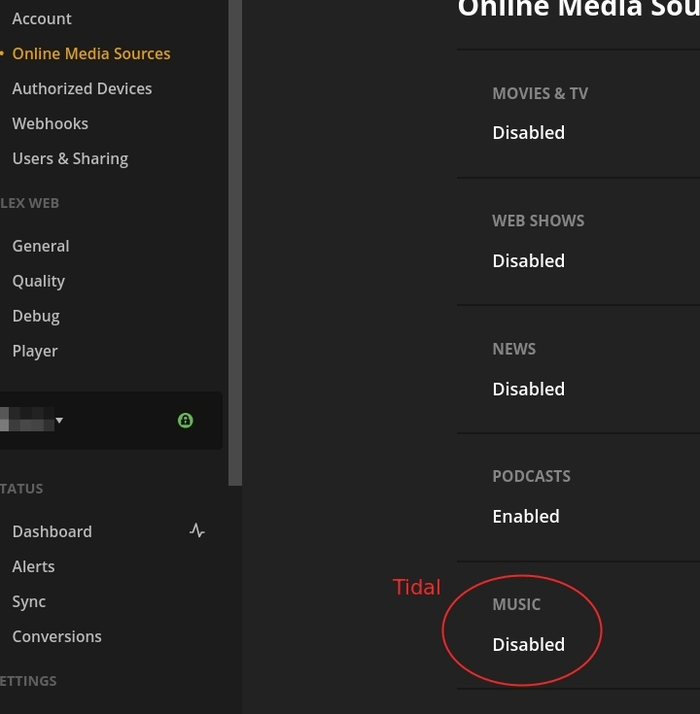
Task: Click the green lock secure connection icon
Action: point(185,421)
